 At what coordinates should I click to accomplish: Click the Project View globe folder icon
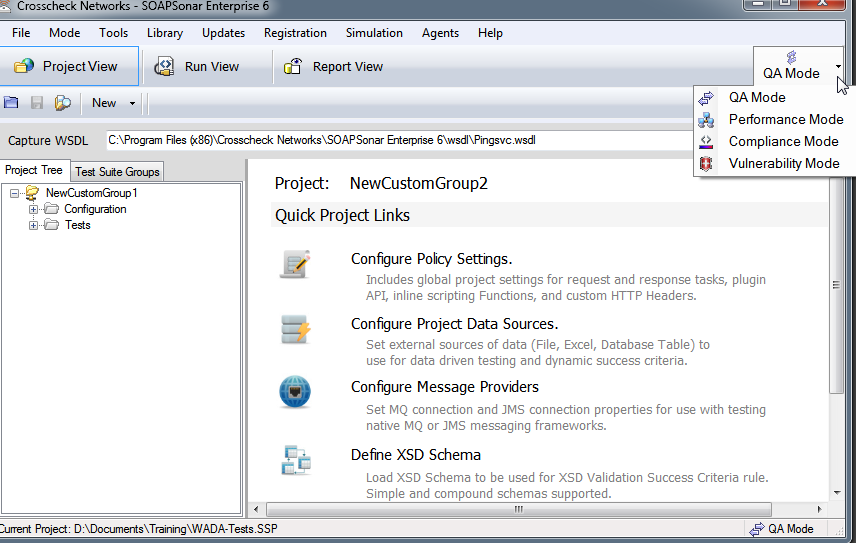[x=23, y=66]
